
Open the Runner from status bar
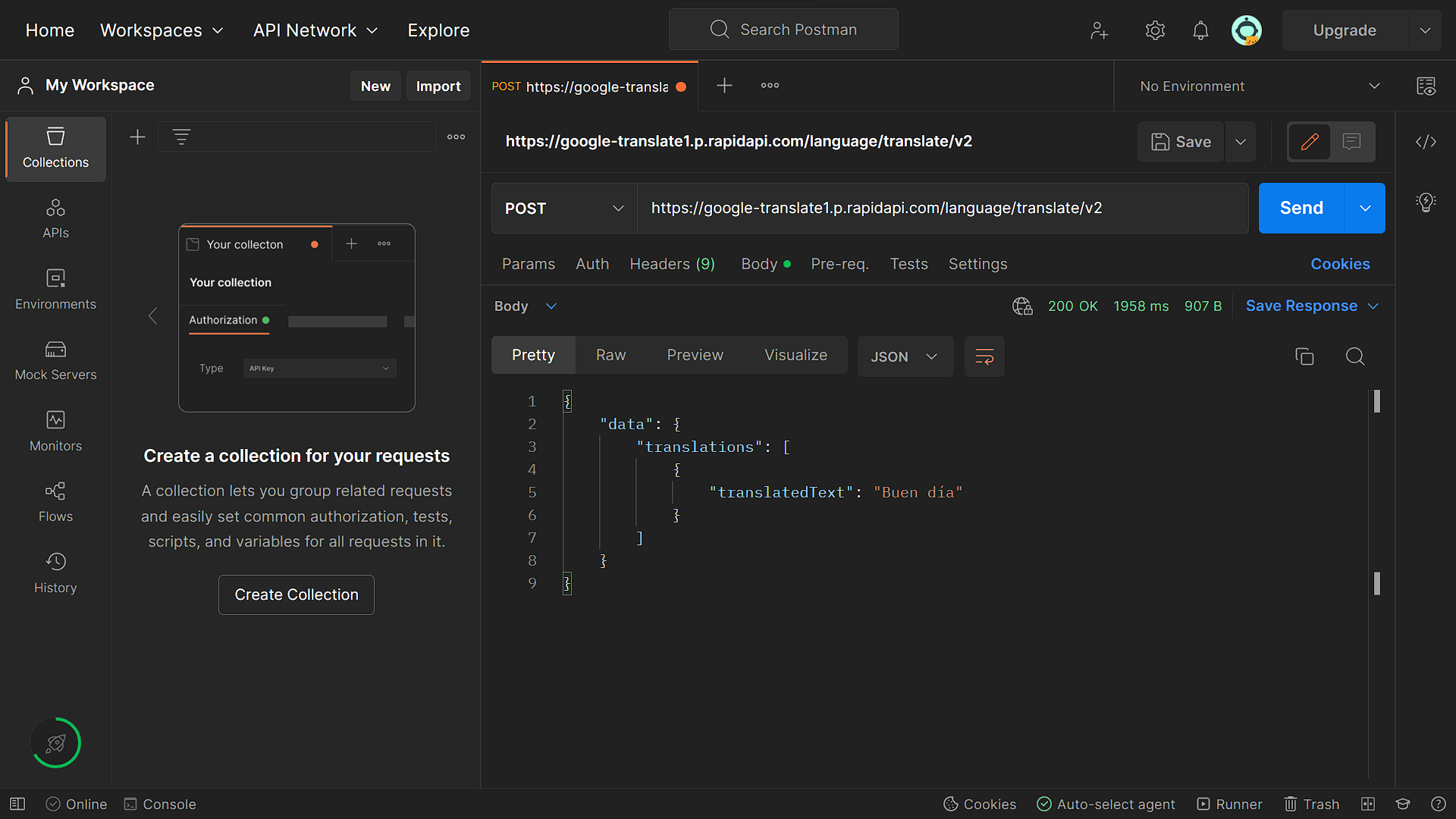click(1229, 804)
